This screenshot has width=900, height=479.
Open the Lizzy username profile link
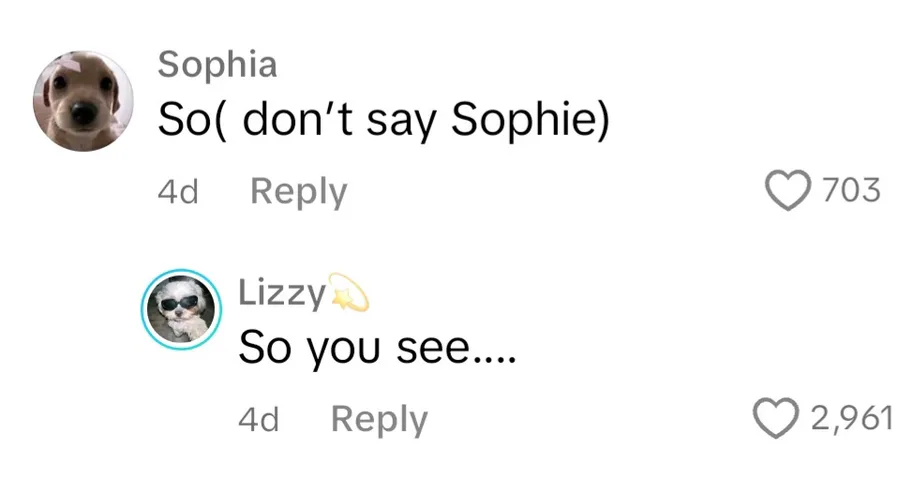(281, 293)
